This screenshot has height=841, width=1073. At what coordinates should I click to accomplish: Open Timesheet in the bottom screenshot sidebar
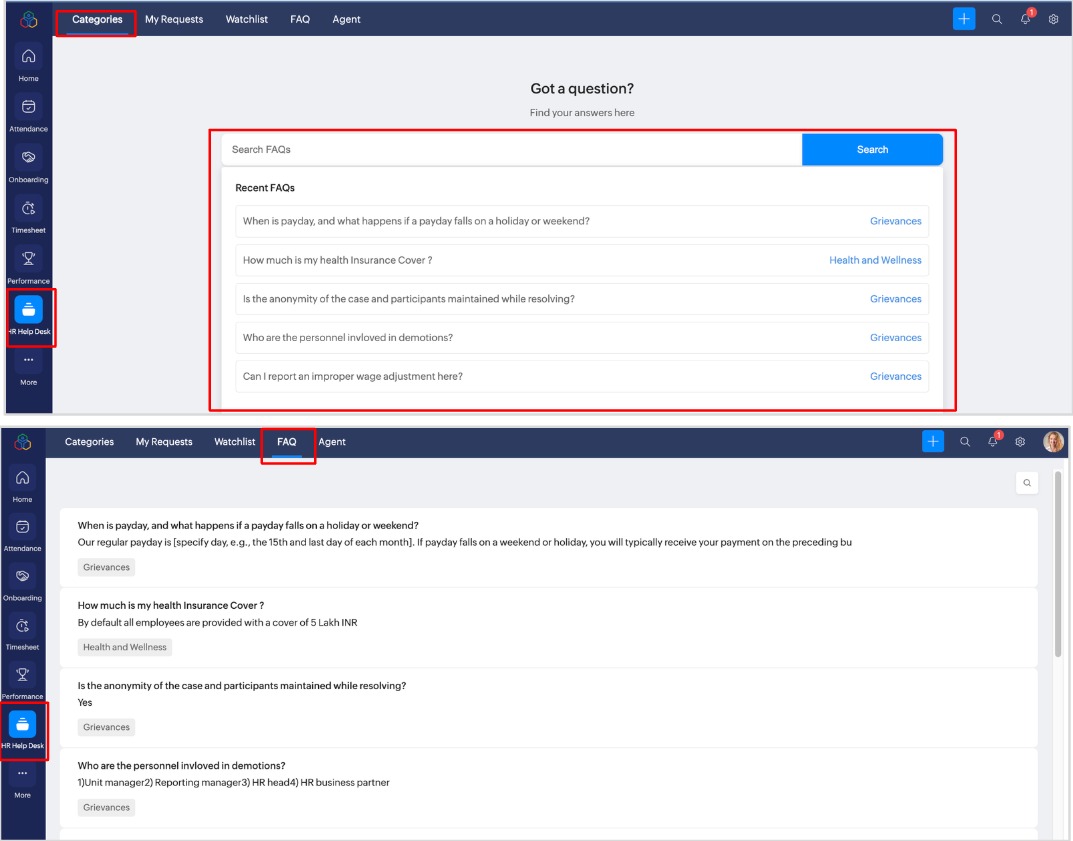coord(23,633)
